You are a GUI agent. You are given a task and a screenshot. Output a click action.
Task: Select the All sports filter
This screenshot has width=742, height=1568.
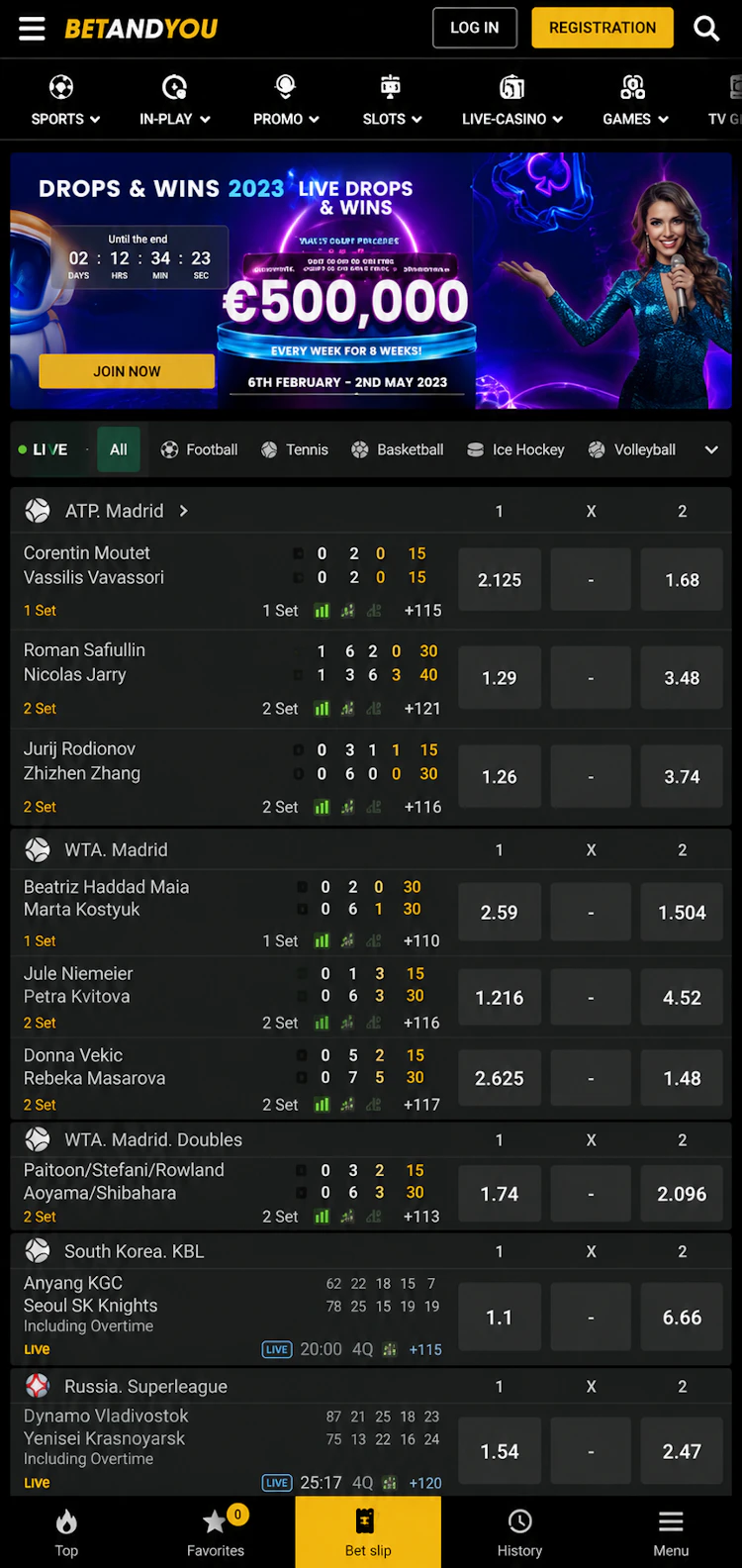point(119,449)
